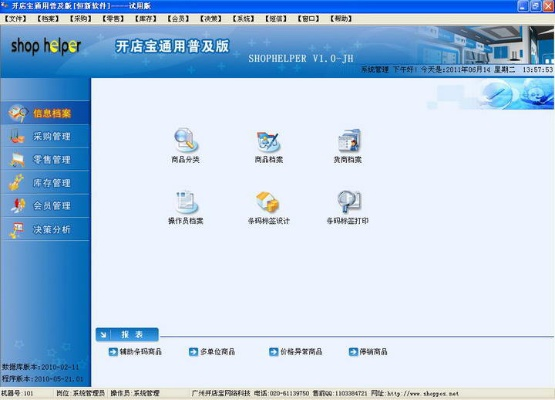Collapse the 报表 section arrow
Viewport: 555px width, 400px height.
pos(103,335)
